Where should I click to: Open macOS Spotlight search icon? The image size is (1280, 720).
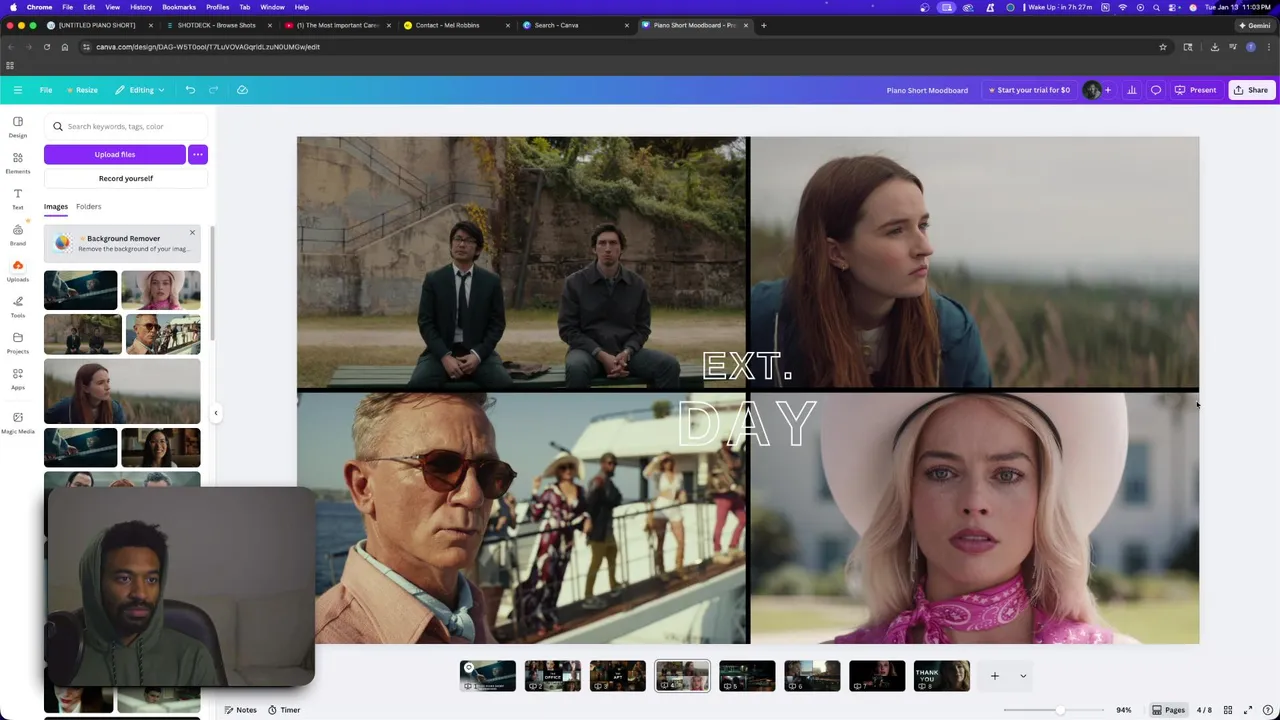pos(1156,7)
